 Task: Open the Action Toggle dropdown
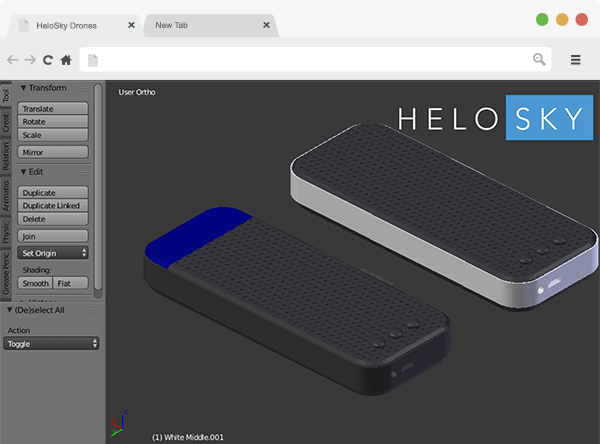point(52,343)
